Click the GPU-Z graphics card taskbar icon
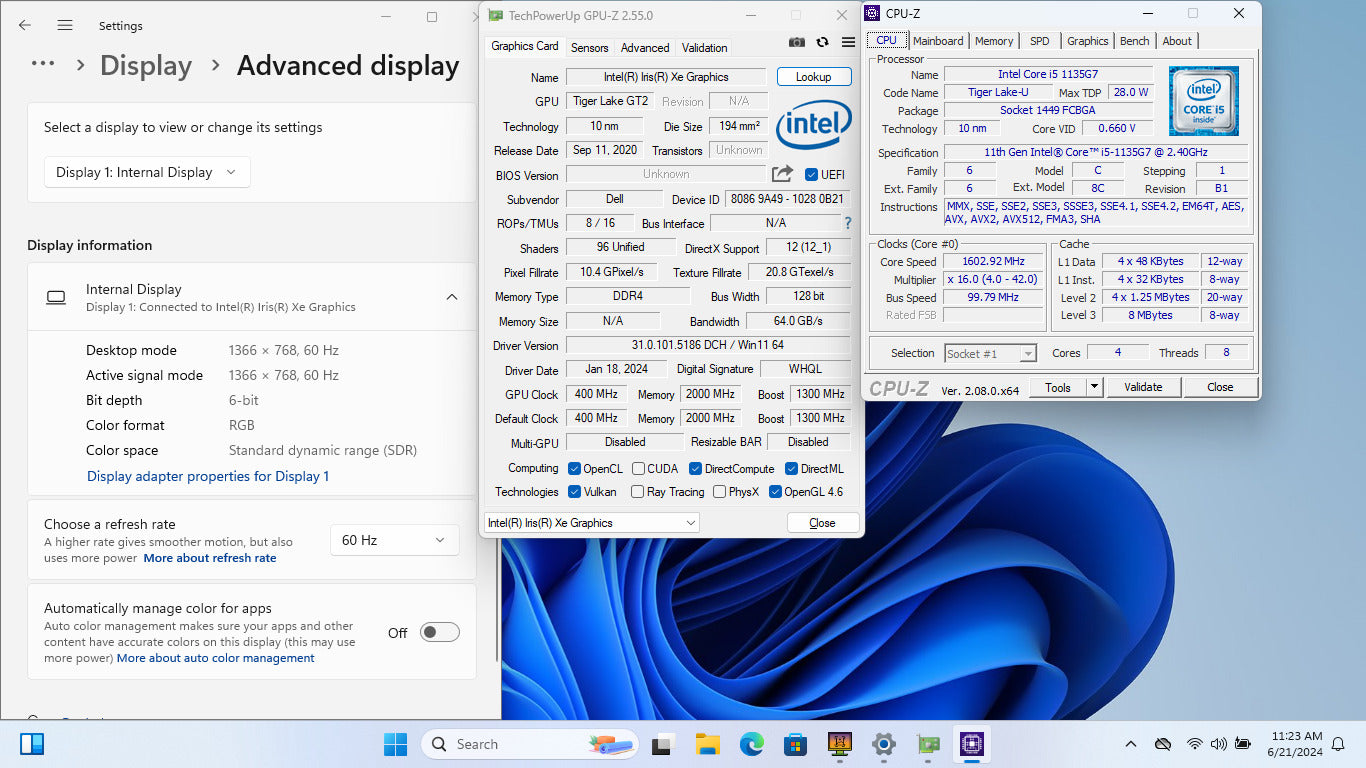Image resolution: width=1366 pixels, height=768 pixels. pyautogui.click(x=928, y=744)
